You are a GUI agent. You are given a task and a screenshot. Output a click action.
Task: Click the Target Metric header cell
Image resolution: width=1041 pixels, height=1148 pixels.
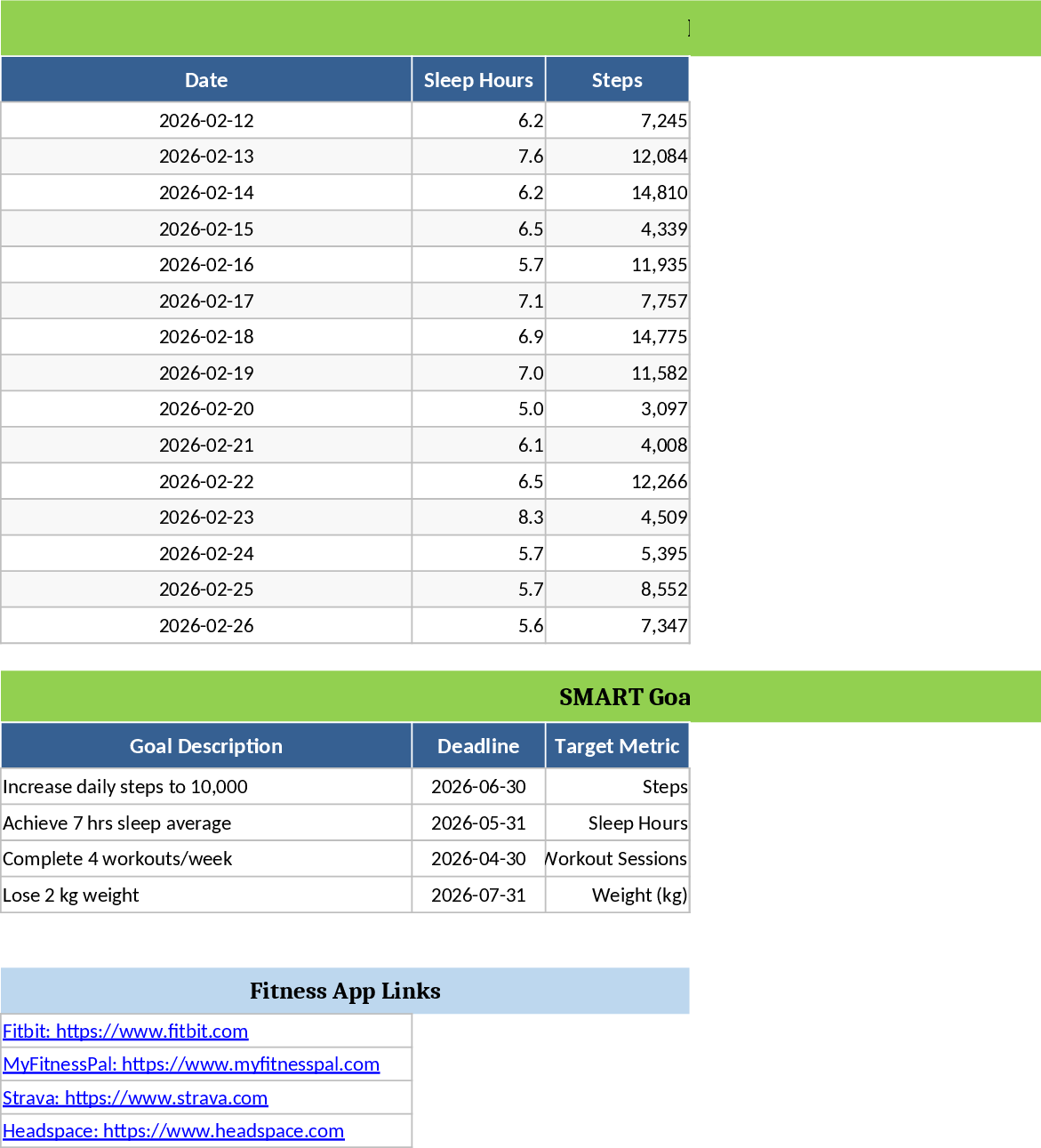click(x=617, y=746)
